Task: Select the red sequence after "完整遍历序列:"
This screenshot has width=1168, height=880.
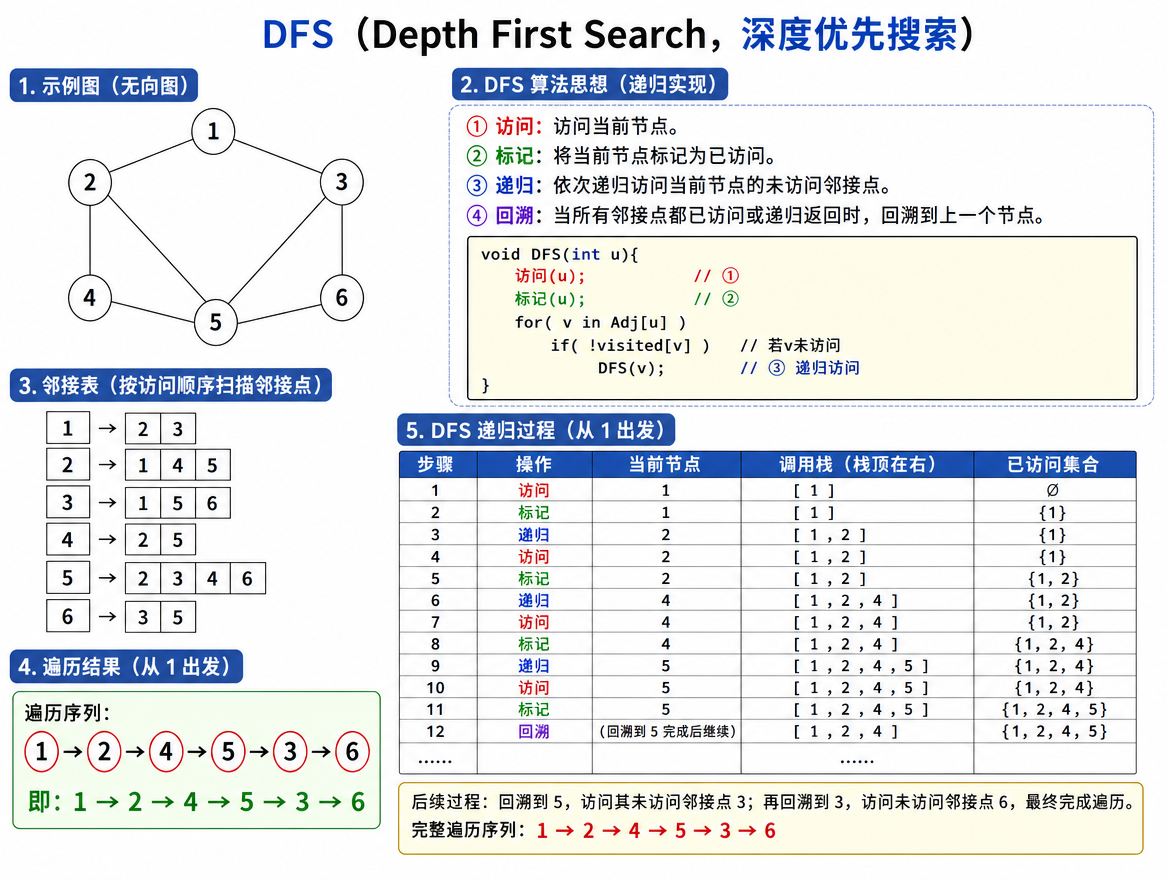Action: point(656,830)
